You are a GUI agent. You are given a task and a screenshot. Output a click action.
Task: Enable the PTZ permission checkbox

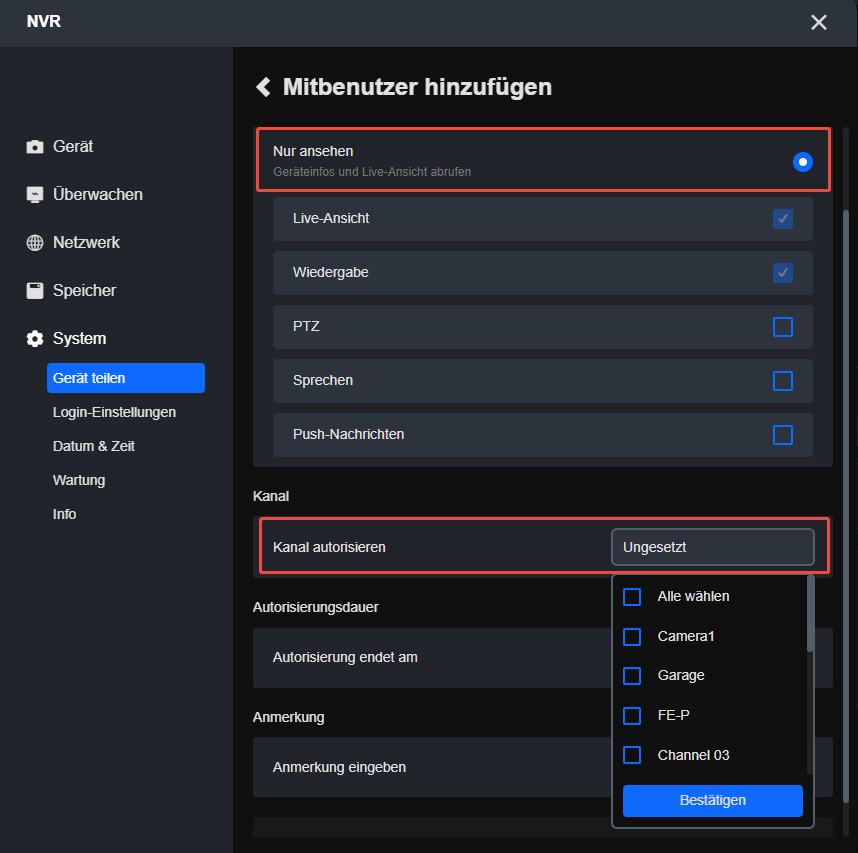[x=783, y=327]
